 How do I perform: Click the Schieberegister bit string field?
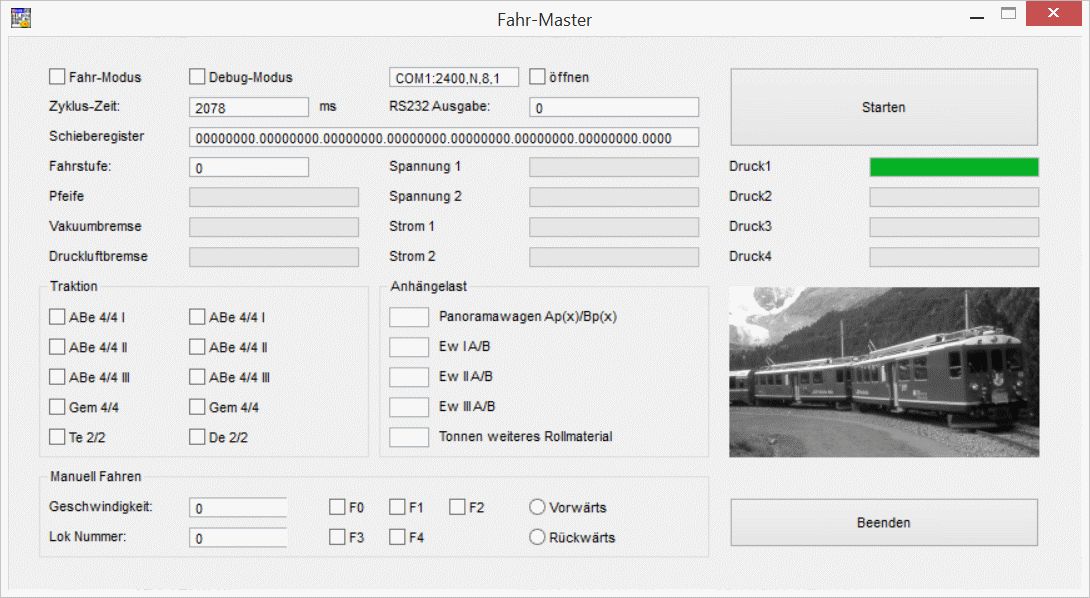tap(444, 138)
